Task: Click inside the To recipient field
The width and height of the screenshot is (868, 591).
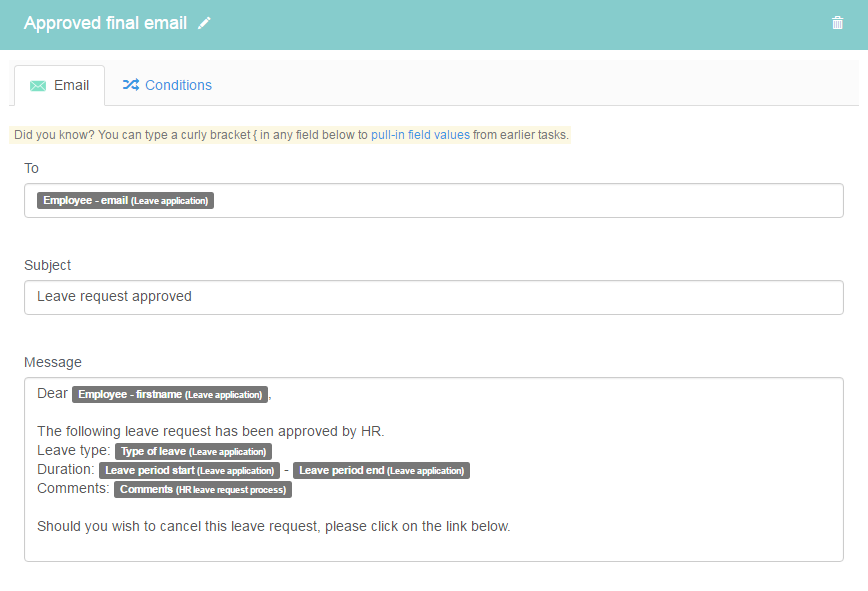Action: (433, 200)
